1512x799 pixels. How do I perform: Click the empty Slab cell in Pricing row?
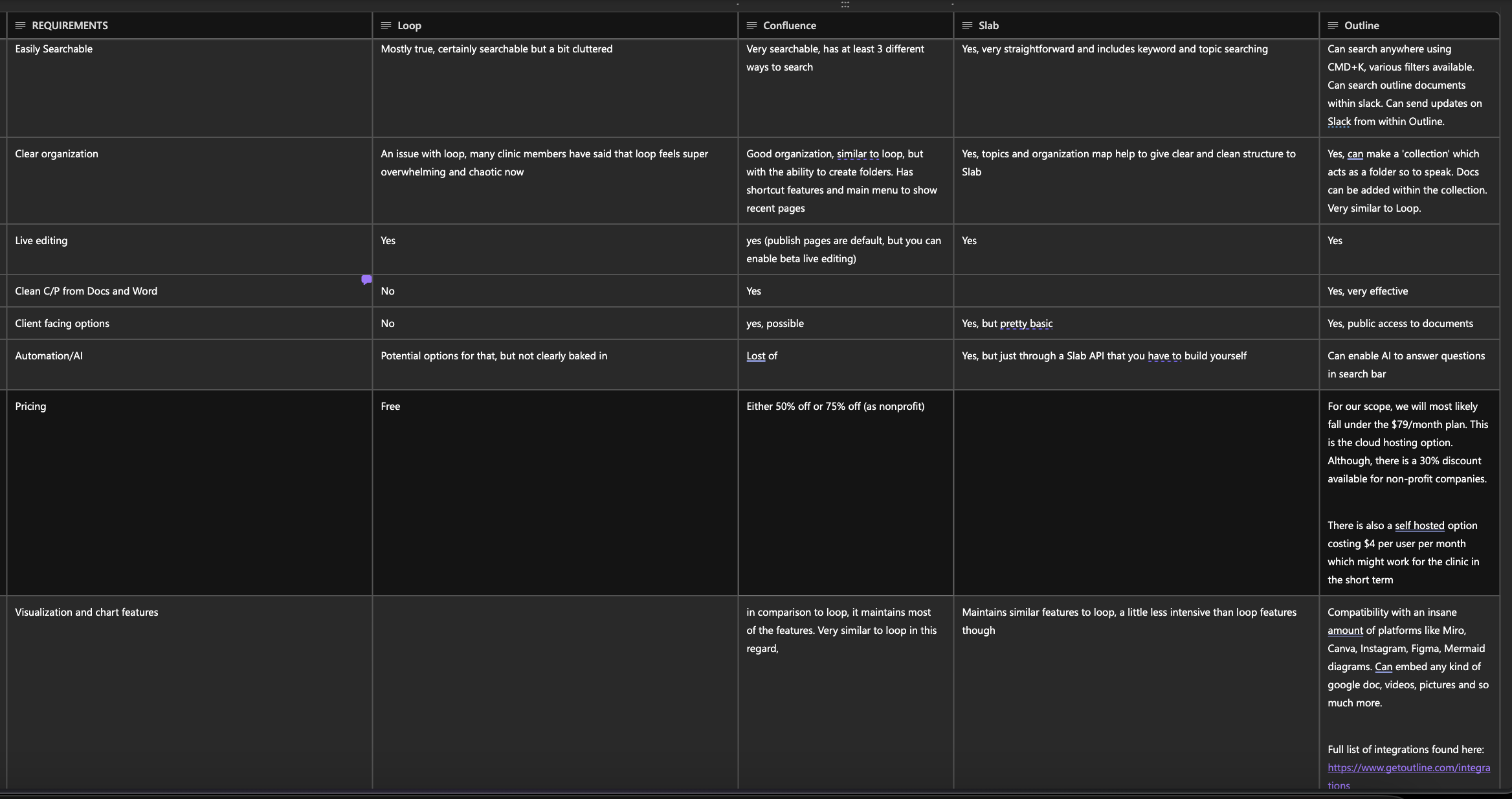1137,493
